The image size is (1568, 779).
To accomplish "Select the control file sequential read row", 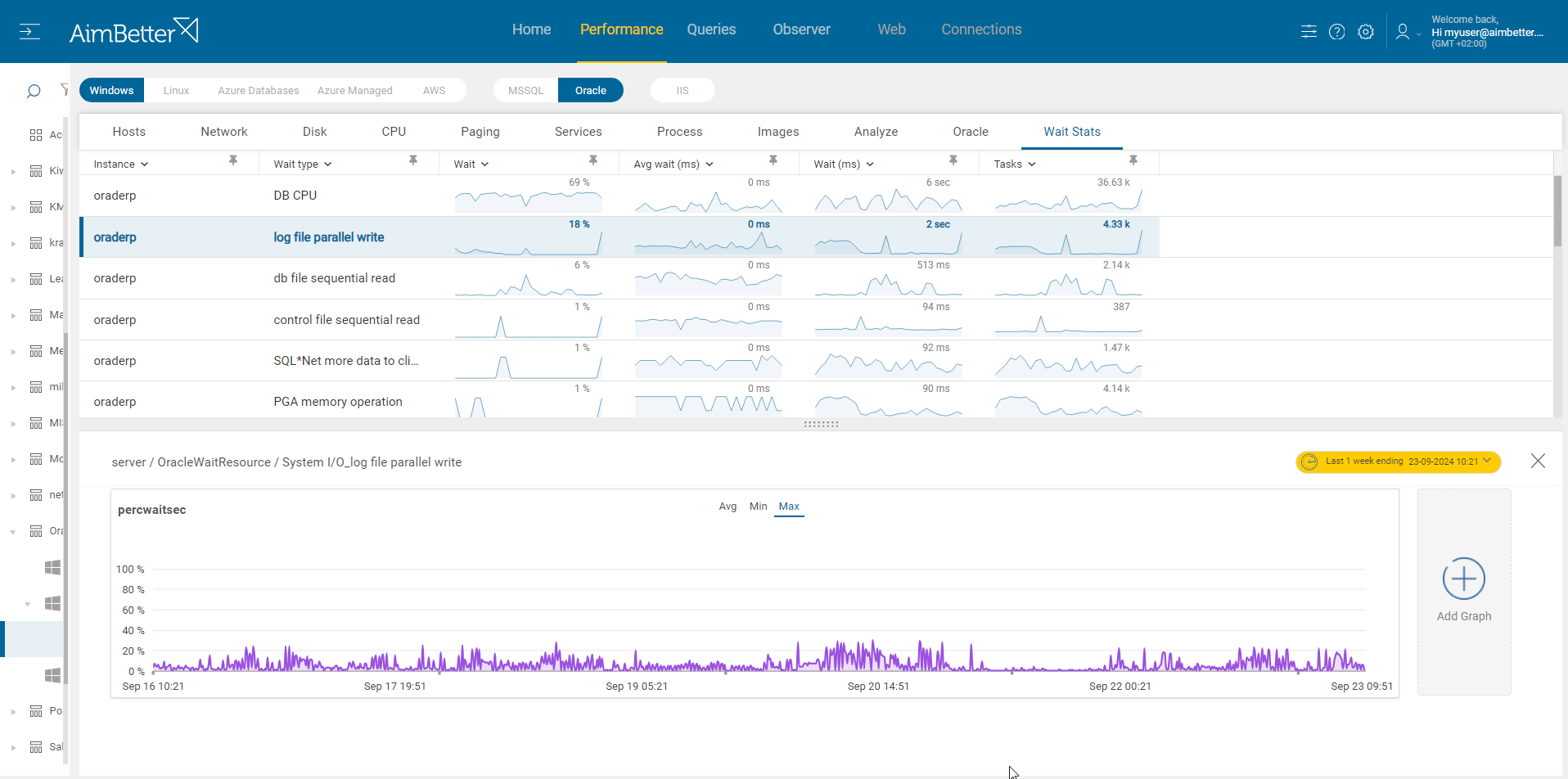I will pos(619,320).
